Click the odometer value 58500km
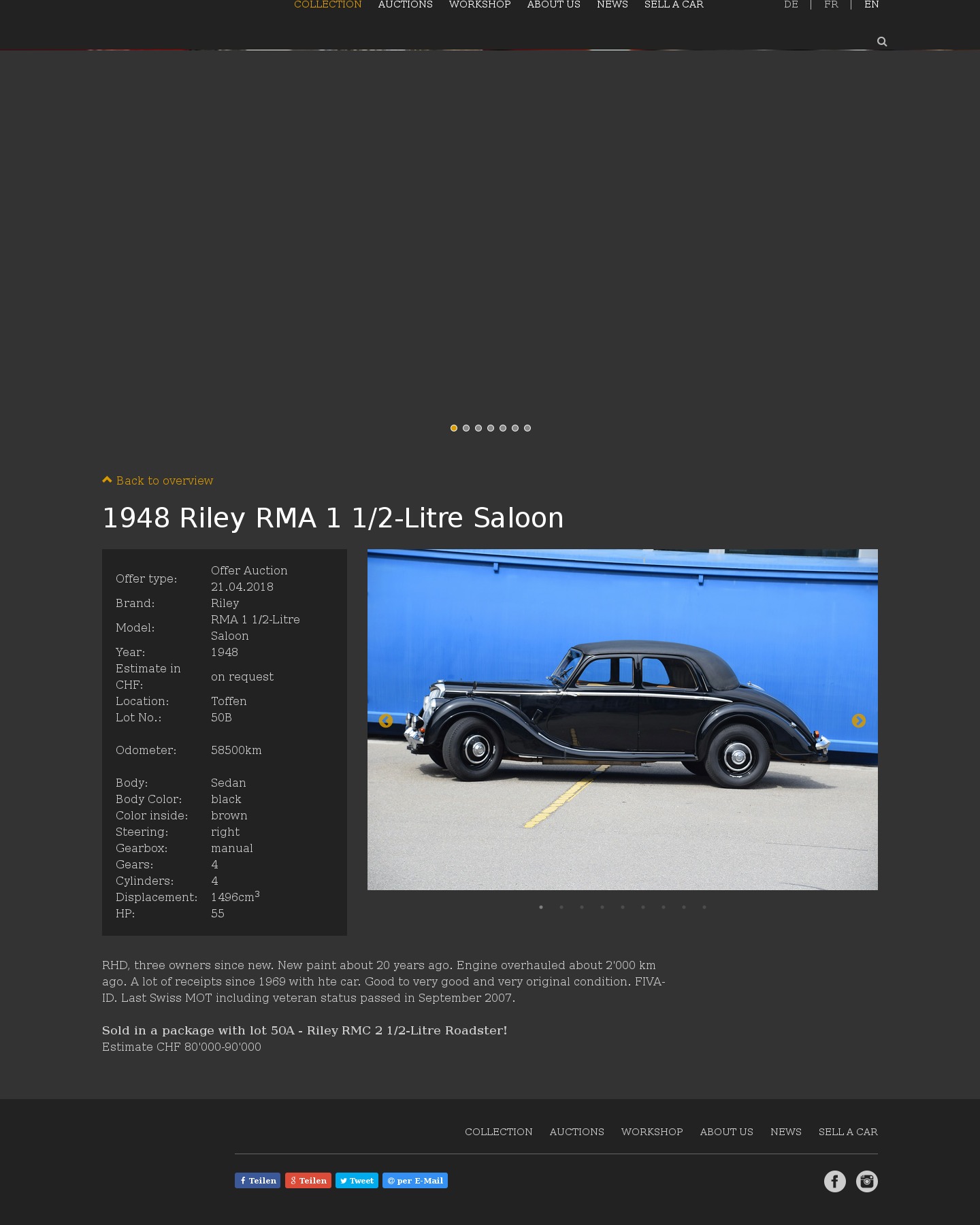 tap(236, 750)
